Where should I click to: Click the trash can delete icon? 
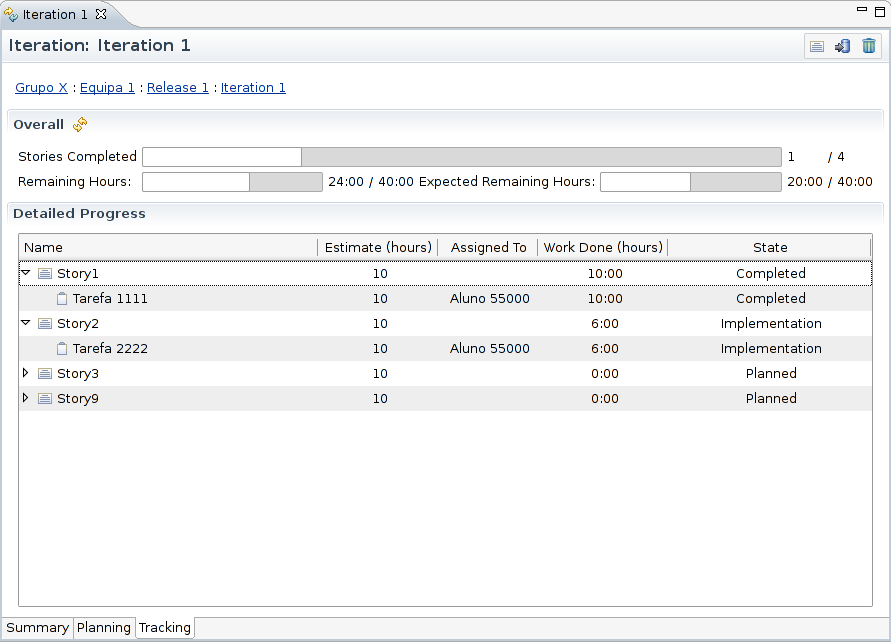coord(869,46)
